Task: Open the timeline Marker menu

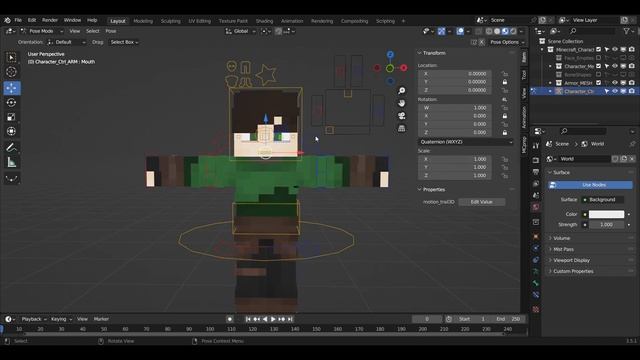Action: (101, 319)
